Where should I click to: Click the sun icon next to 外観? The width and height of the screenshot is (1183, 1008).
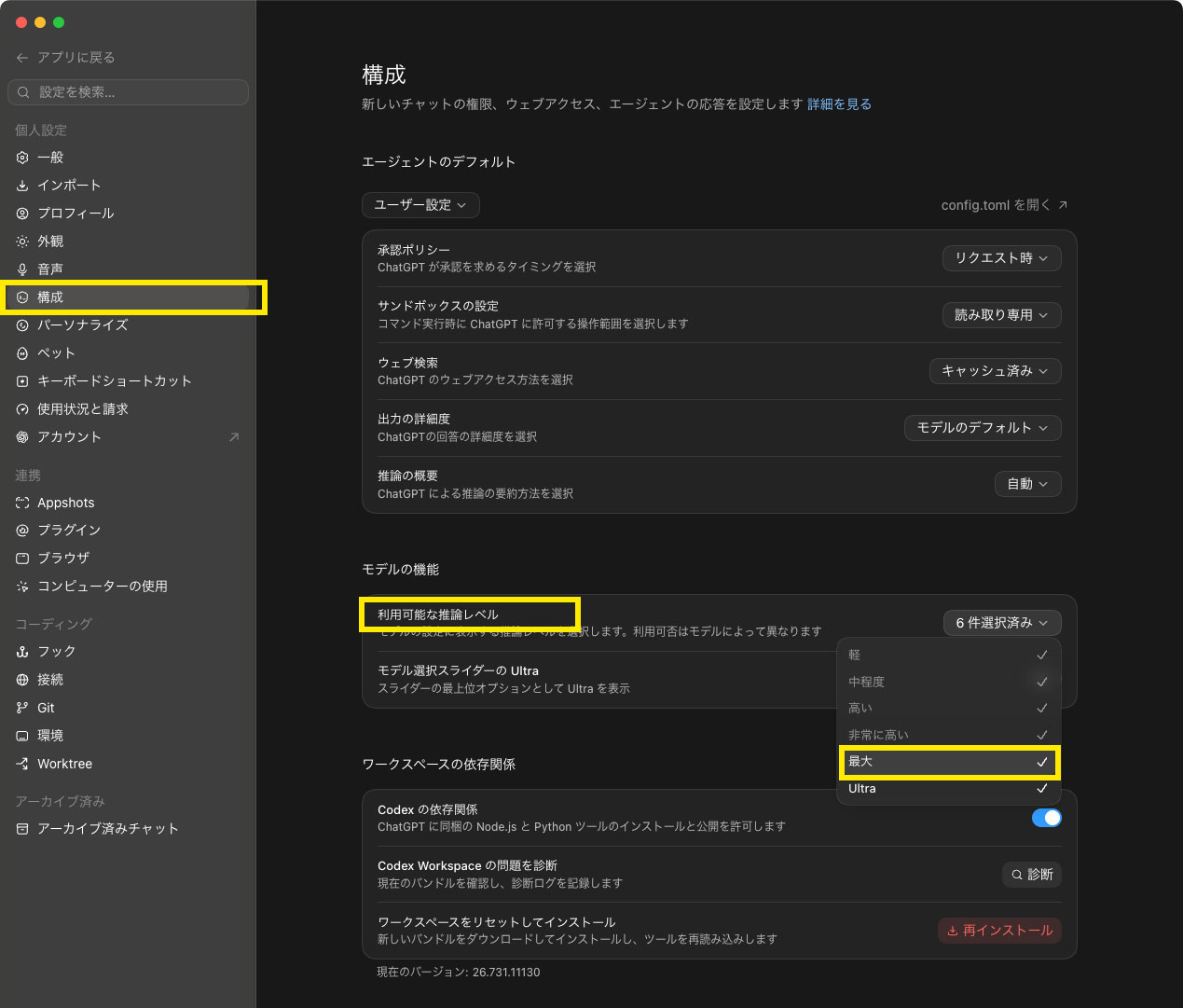[x=22, y=242]
